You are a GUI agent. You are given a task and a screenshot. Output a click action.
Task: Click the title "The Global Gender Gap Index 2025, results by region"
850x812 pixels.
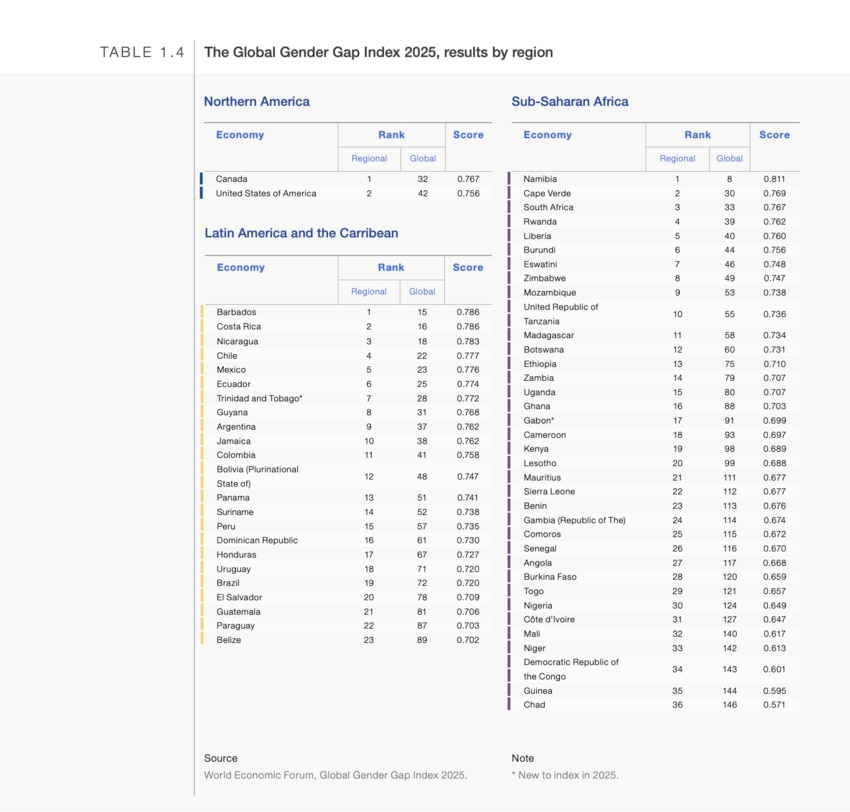pos(378,53)
